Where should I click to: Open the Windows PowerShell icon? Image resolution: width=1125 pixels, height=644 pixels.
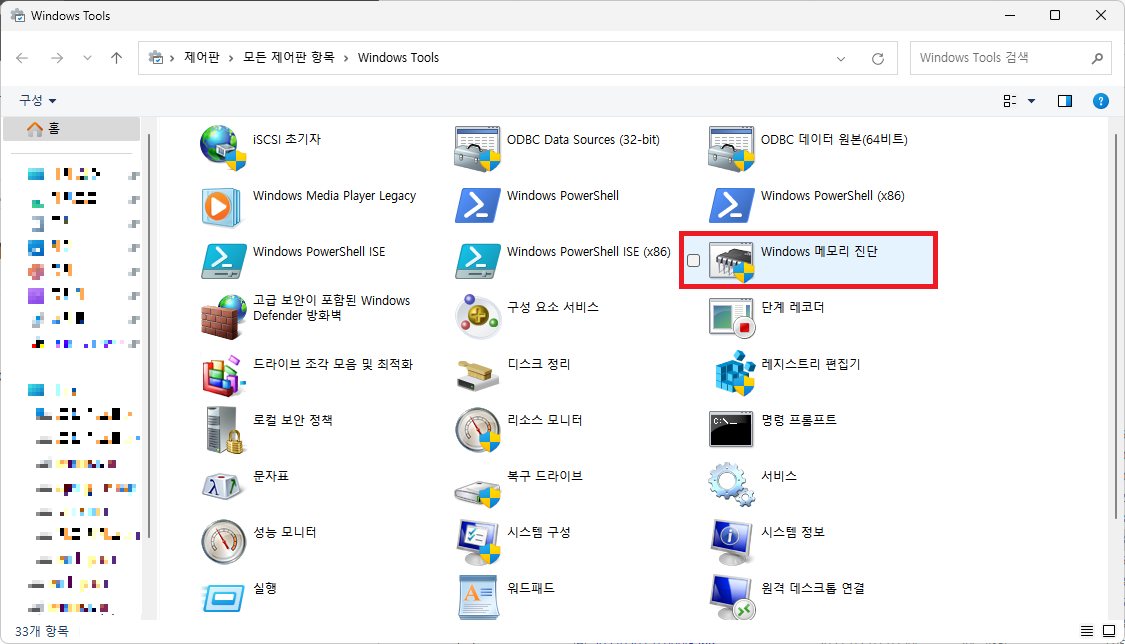tap(477, 205)
